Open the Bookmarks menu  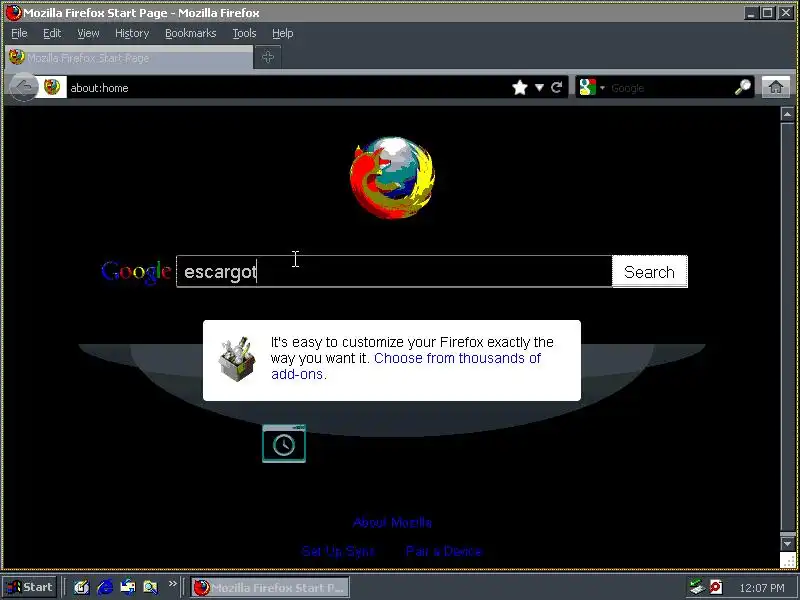pos(191,33)
